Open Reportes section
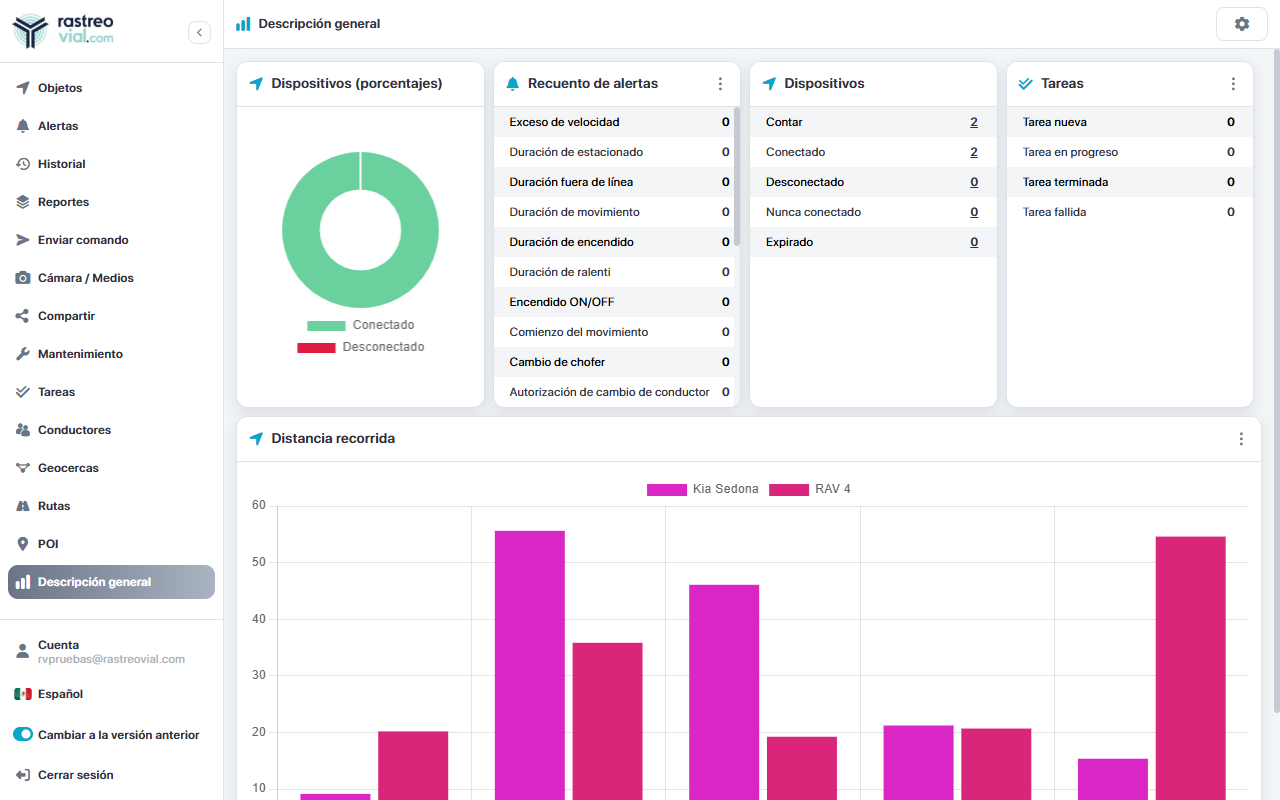Screen dimensions: 1280x800 111,202
